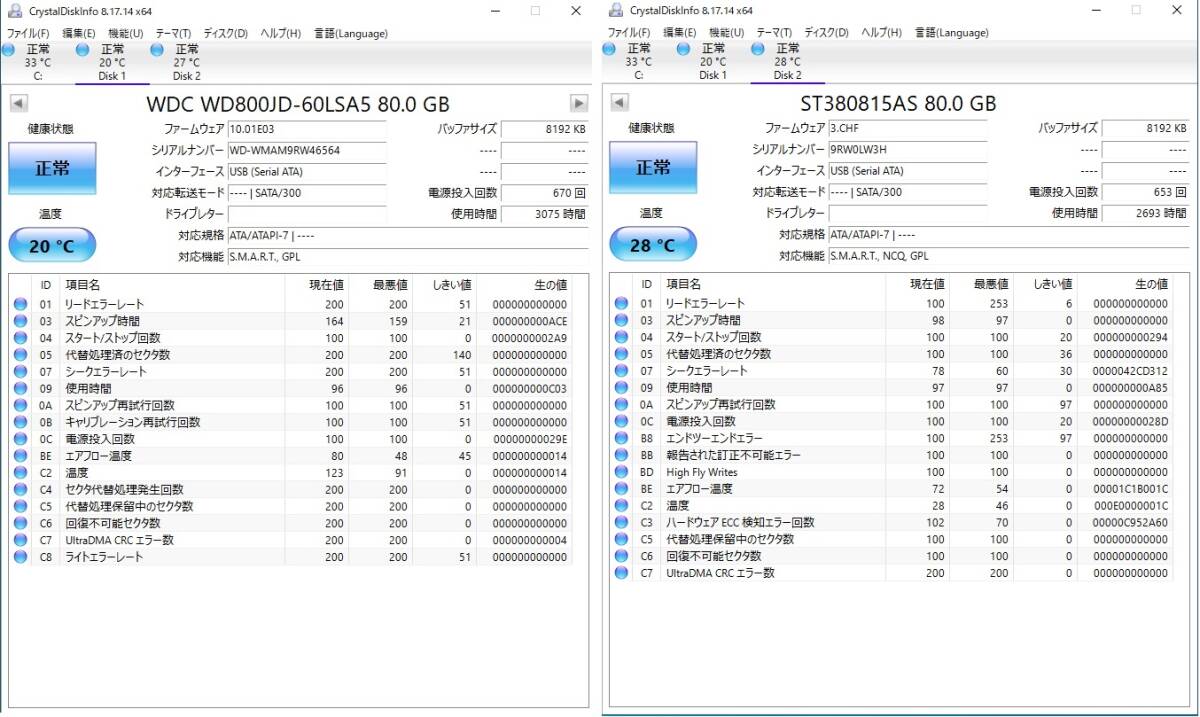This screenshot has width=1200, height=717.
Task: Open 言語(Language) menu in right window
Action: 951,33
